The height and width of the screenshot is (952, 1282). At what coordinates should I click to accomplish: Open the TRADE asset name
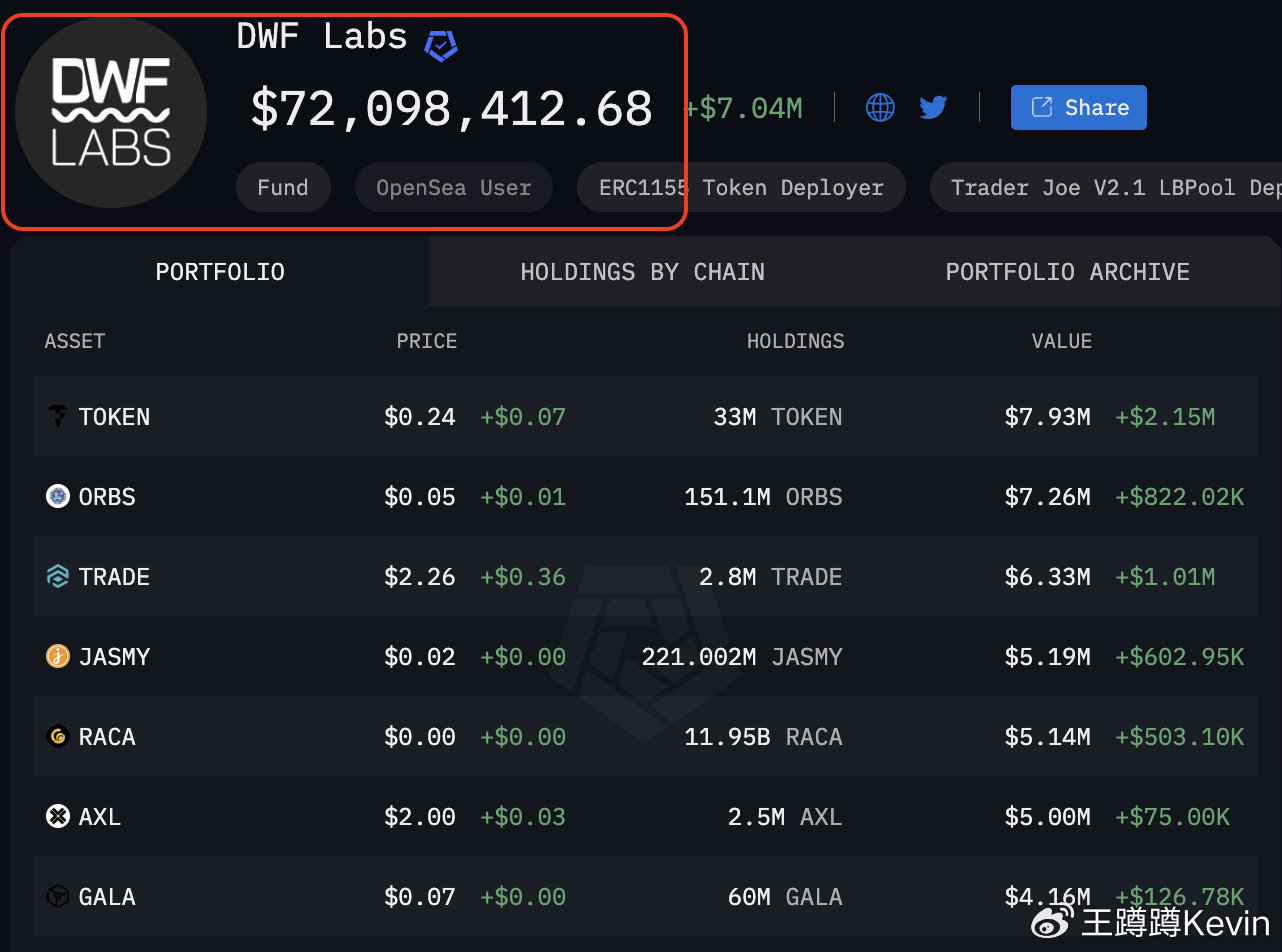pos(114,577)
